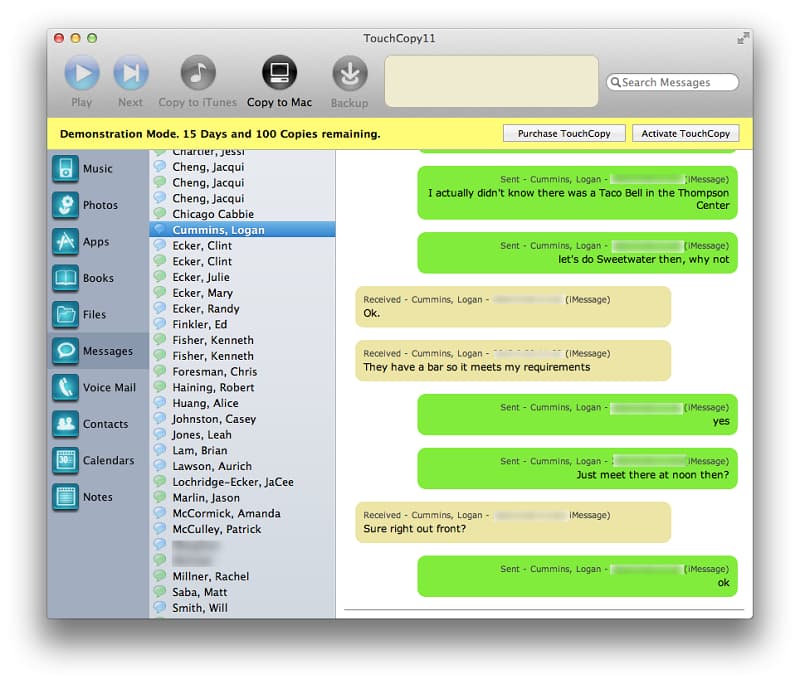The image size is (800, 684).
Task: Select the Lochridge-Ecker, JaCee conversation
Action: (242, 482)
